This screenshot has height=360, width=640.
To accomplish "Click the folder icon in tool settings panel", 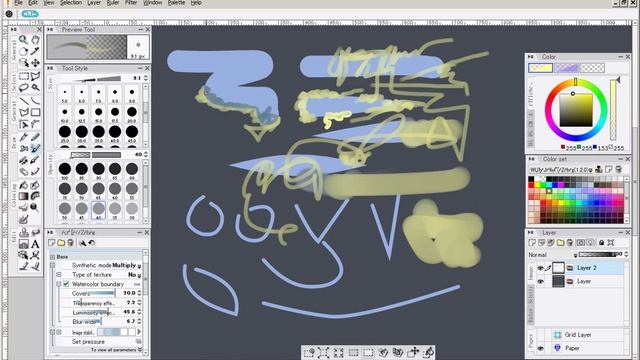I will [x=61, y=243].
